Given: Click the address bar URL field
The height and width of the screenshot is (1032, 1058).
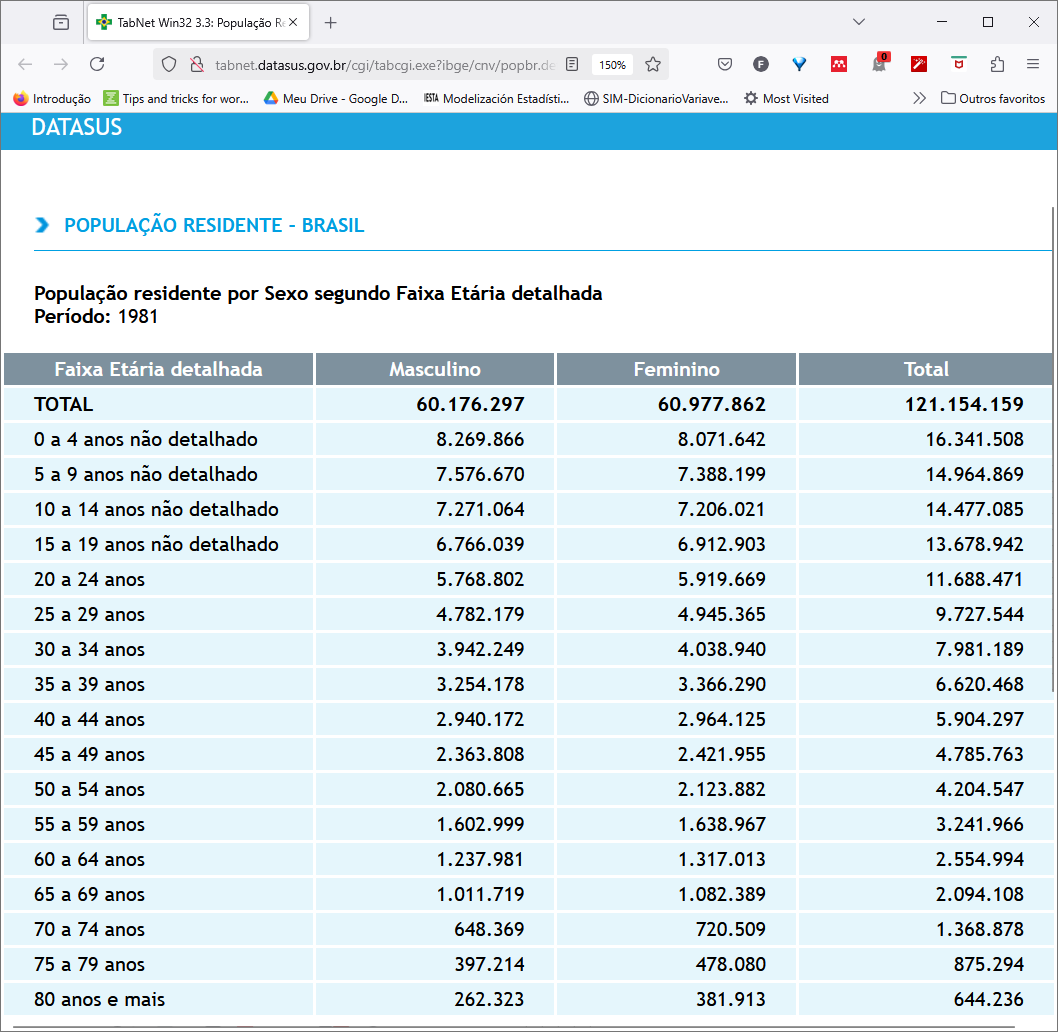Looking at the screenshot, I should [x=385, y=64].
